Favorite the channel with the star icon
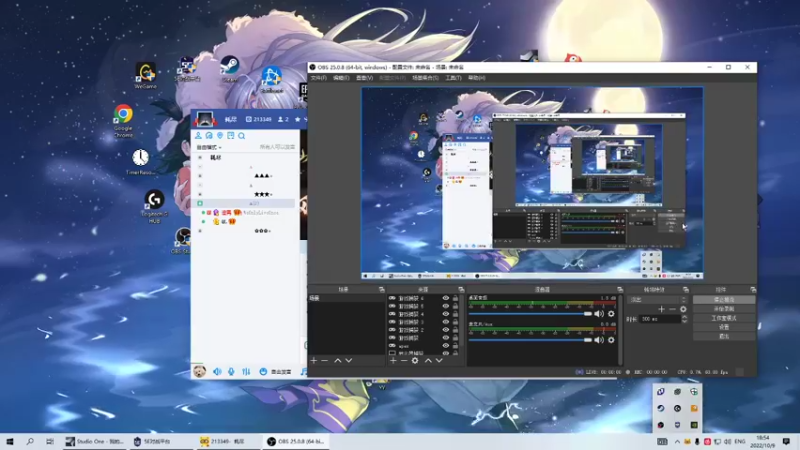 pyautogui.click(x=298, y=119)
